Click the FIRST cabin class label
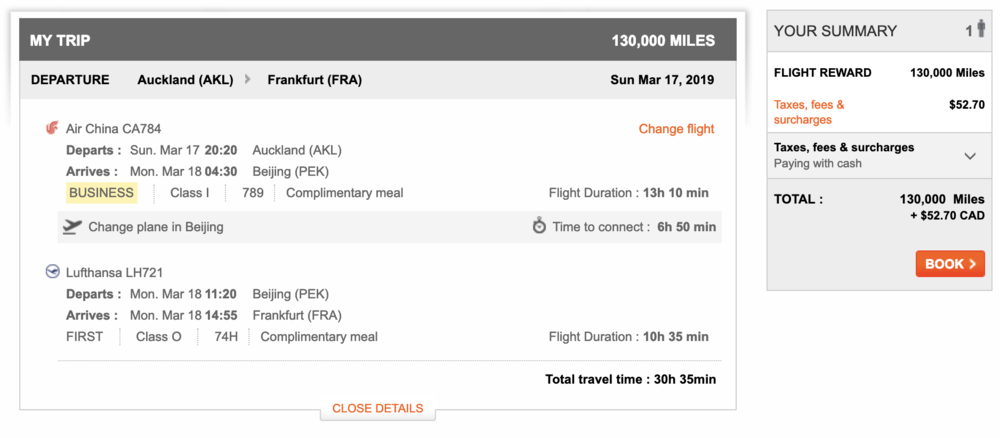This screenshot has width=1000, height=438. pos(85,337)
